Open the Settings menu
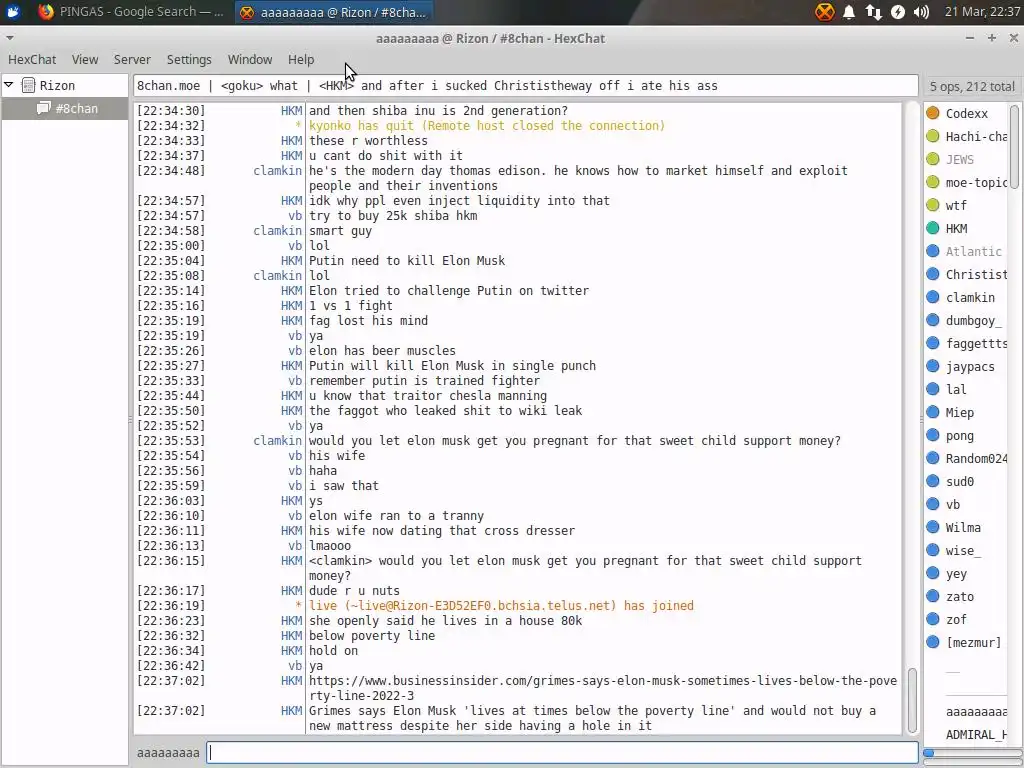Screen dimensions: 1024x768 click(x=189, y=59)
